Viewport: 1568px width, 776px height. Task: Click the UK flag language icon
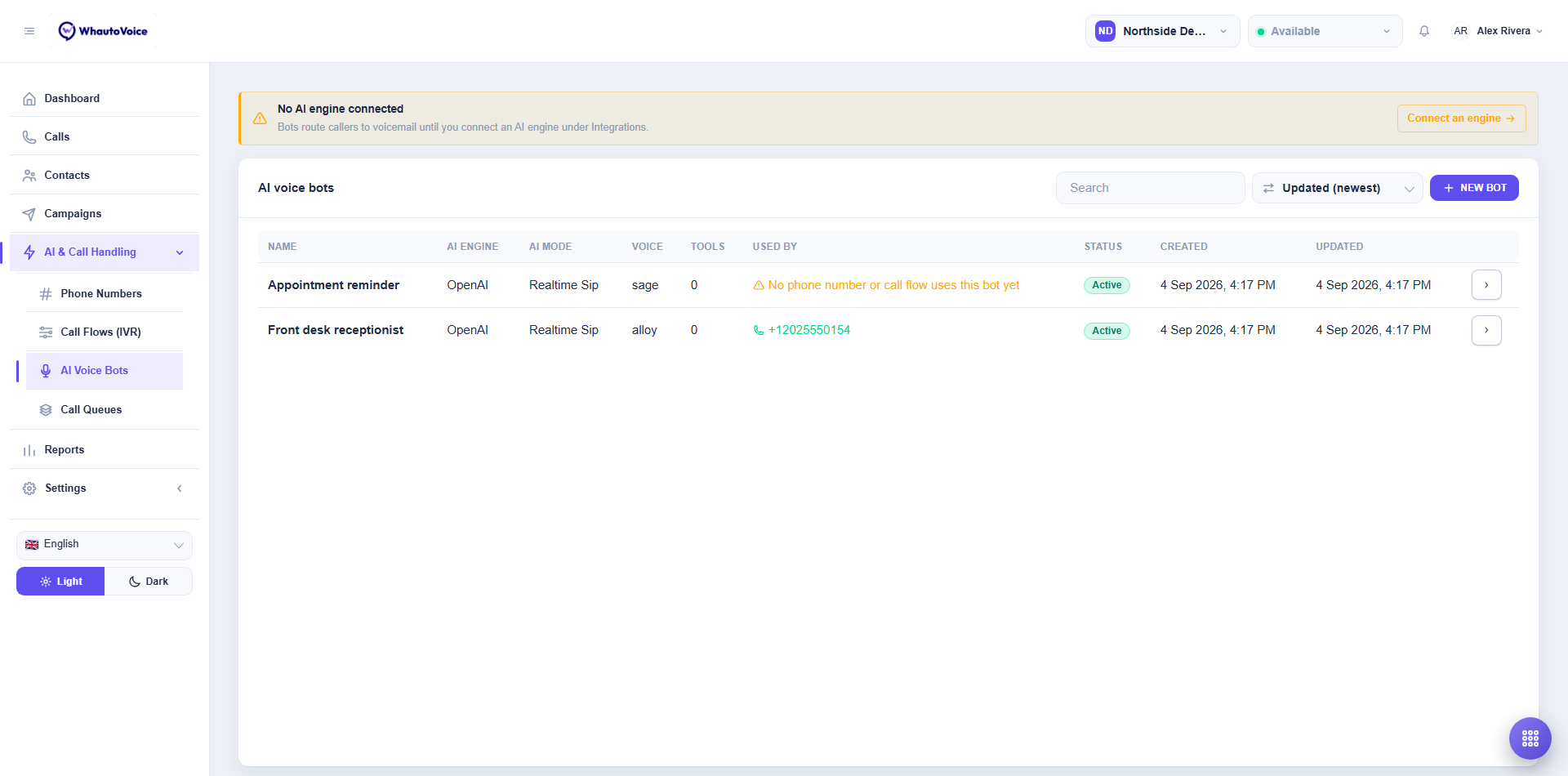click(32, 545)
